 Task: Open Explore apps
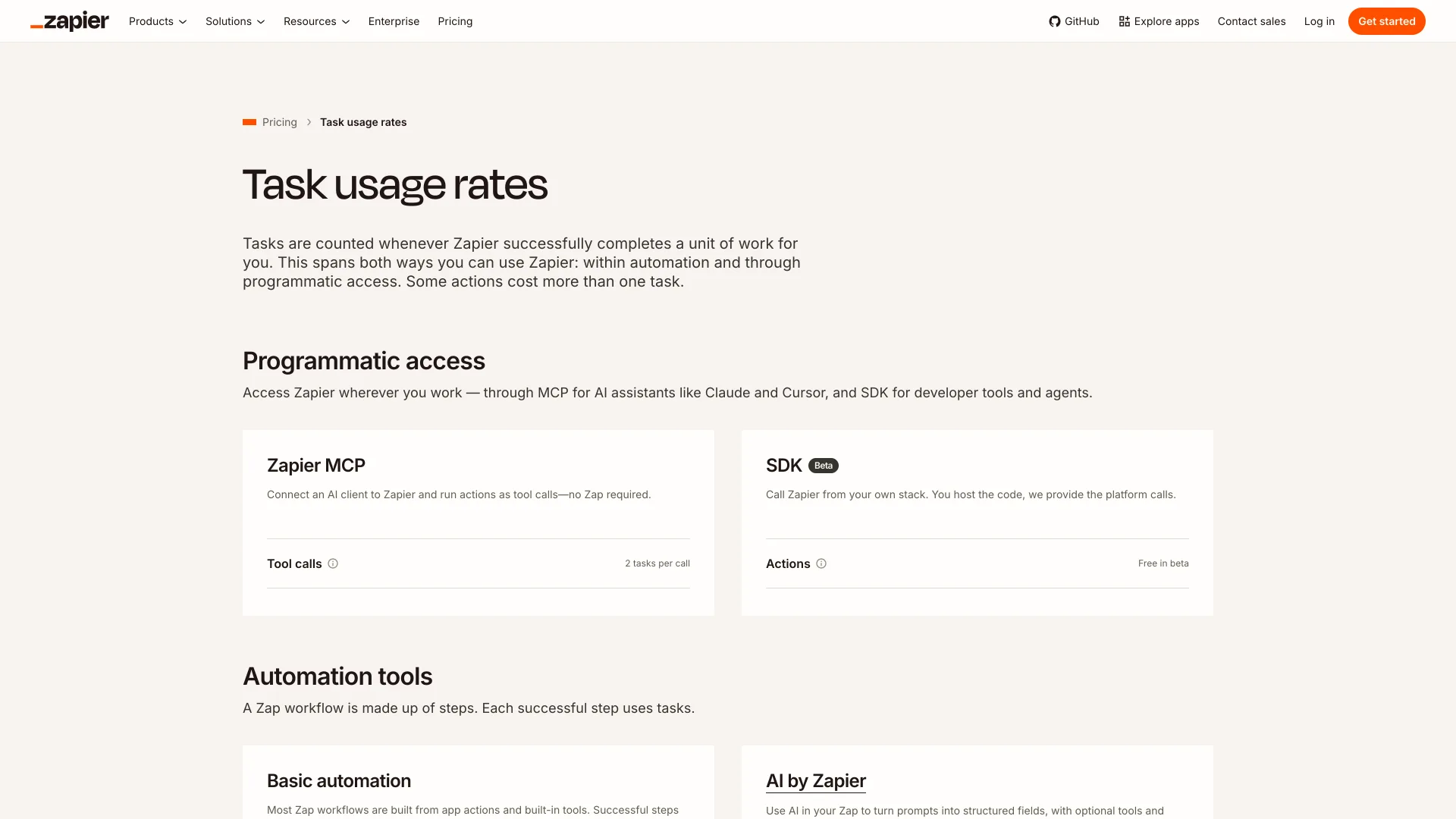click(x=1159, y=21)
